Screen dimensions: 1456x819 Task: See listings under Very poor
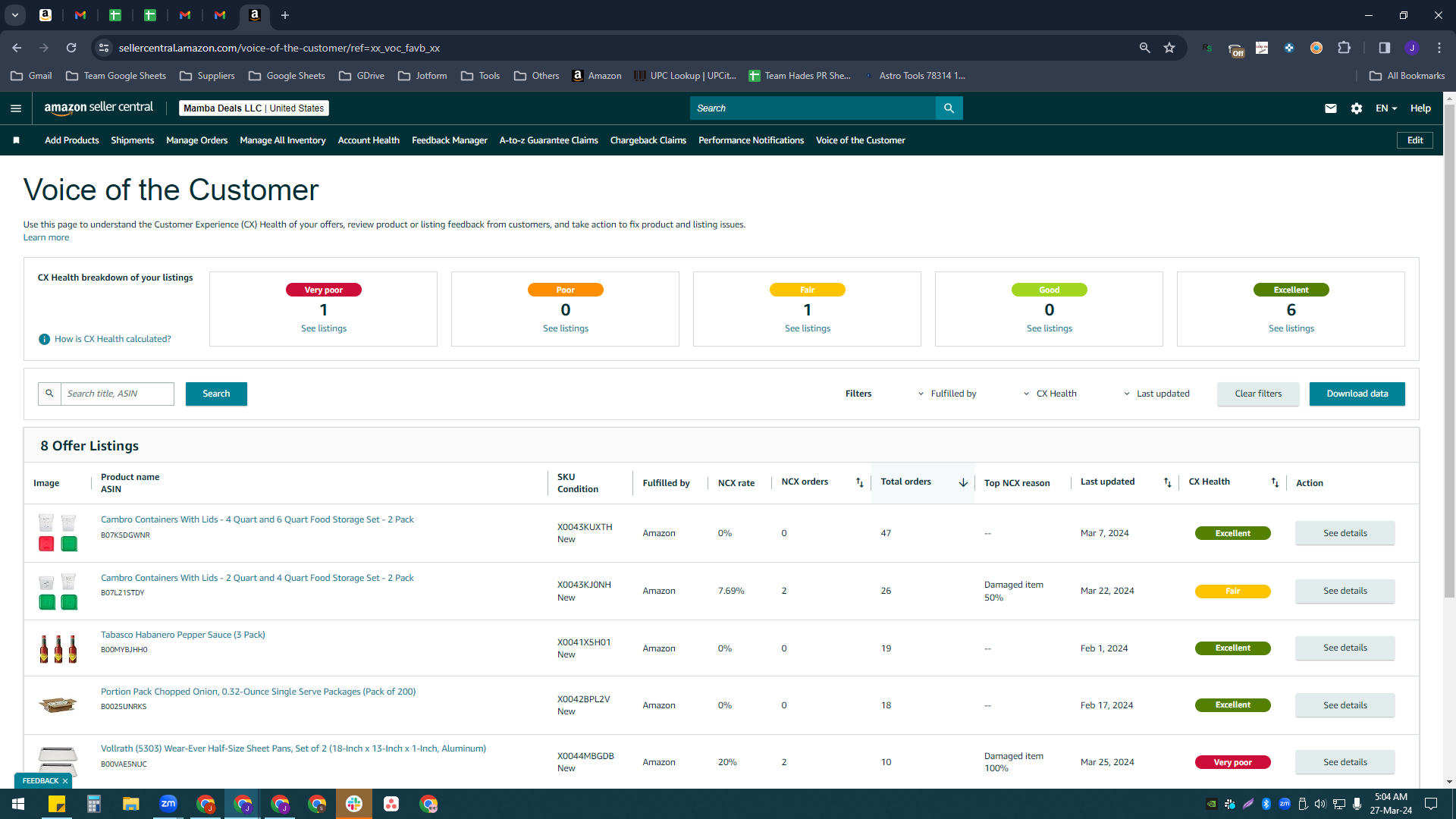(x=324, y=328)
